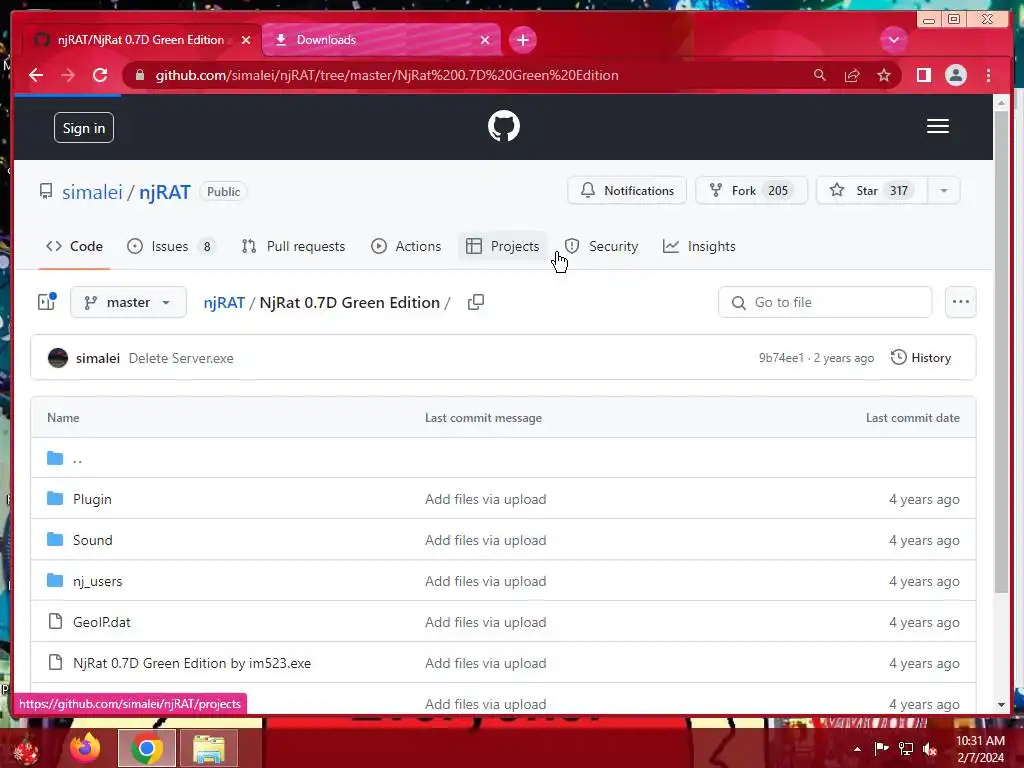The width and height of the screenshot is (1024, 768).
Task: Star the repository
Action: pos(872,191)
